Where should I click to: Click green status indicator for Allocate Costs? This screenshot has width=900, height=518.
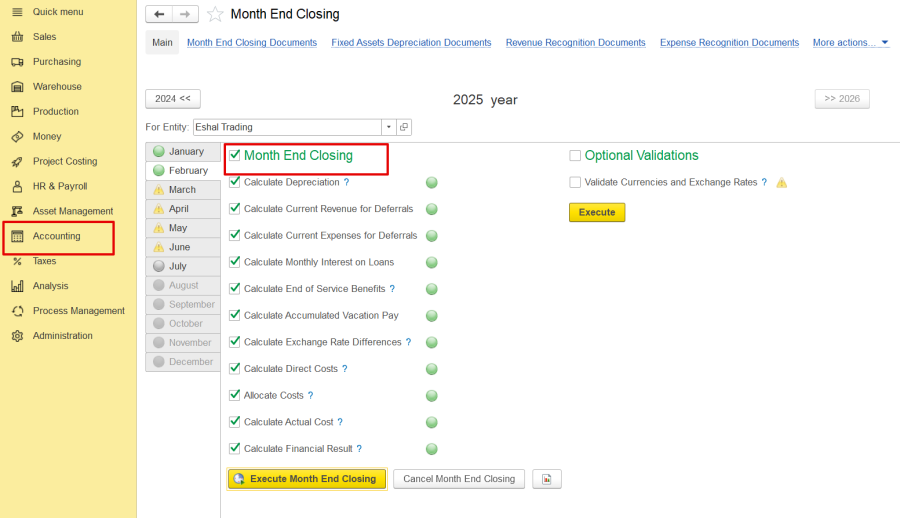(x=432, y=396)
